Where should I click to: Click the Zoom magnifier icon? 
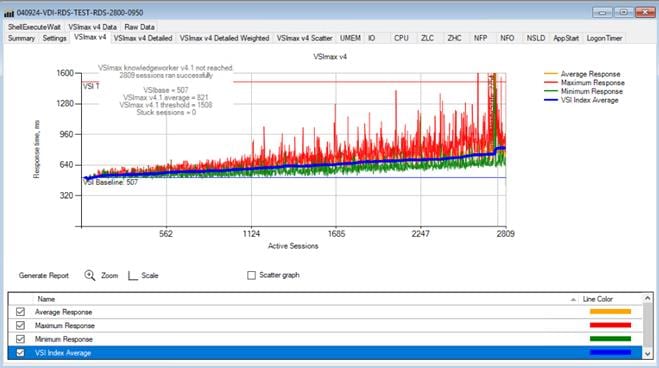pos(90,275)
